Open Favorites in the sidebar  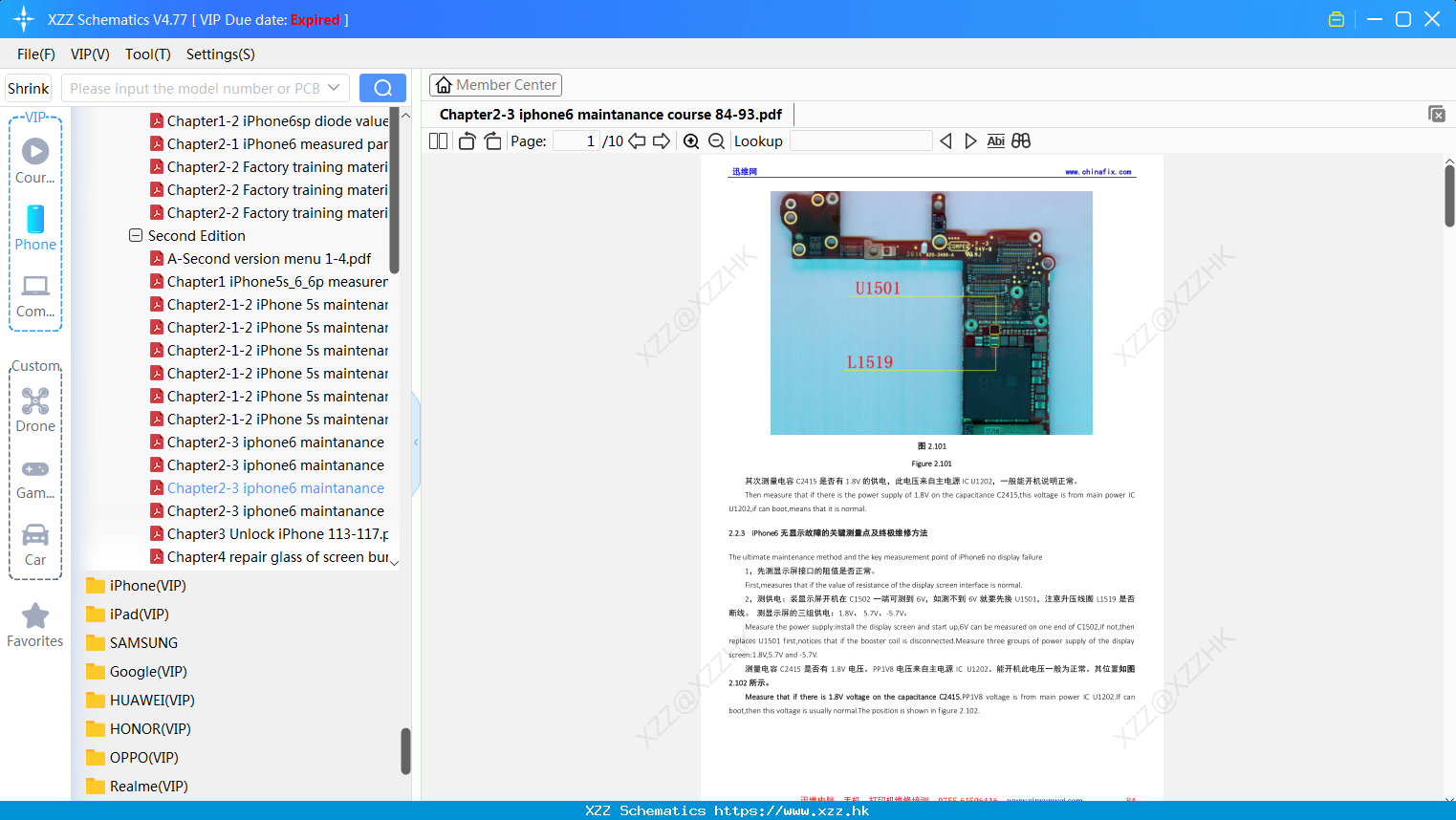(x=35, y=625)
